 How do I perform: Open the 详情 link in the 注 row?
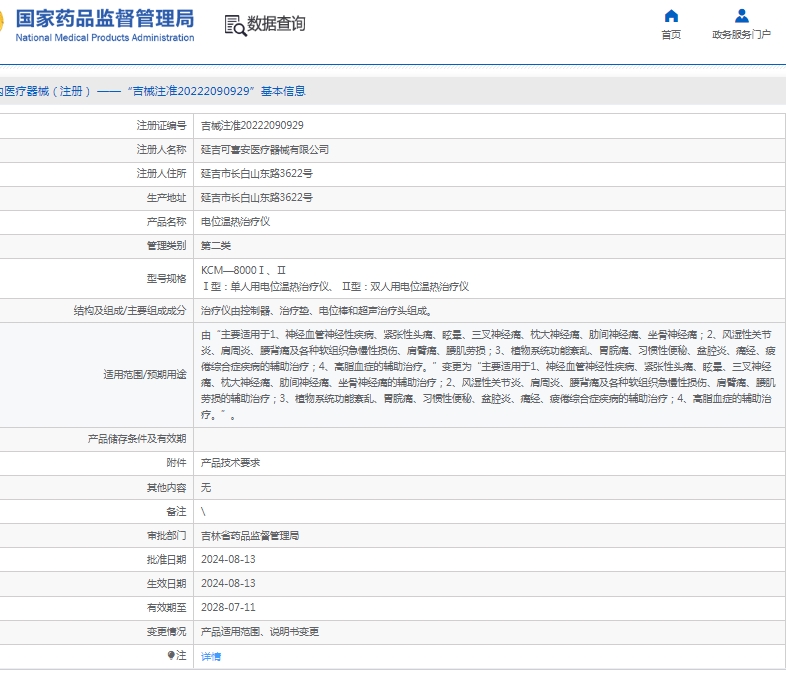(x=211, y=656)
